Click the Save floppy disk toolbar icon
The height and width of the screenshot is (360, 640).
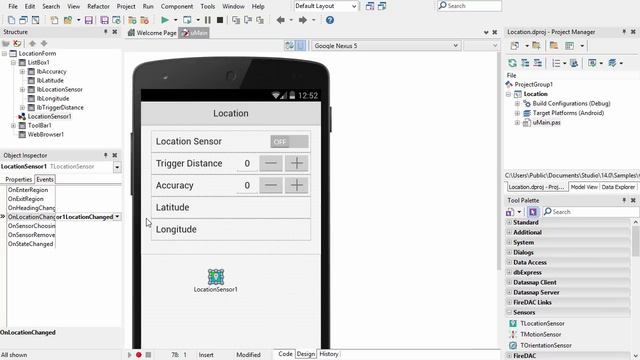click(x=89, y=20)
